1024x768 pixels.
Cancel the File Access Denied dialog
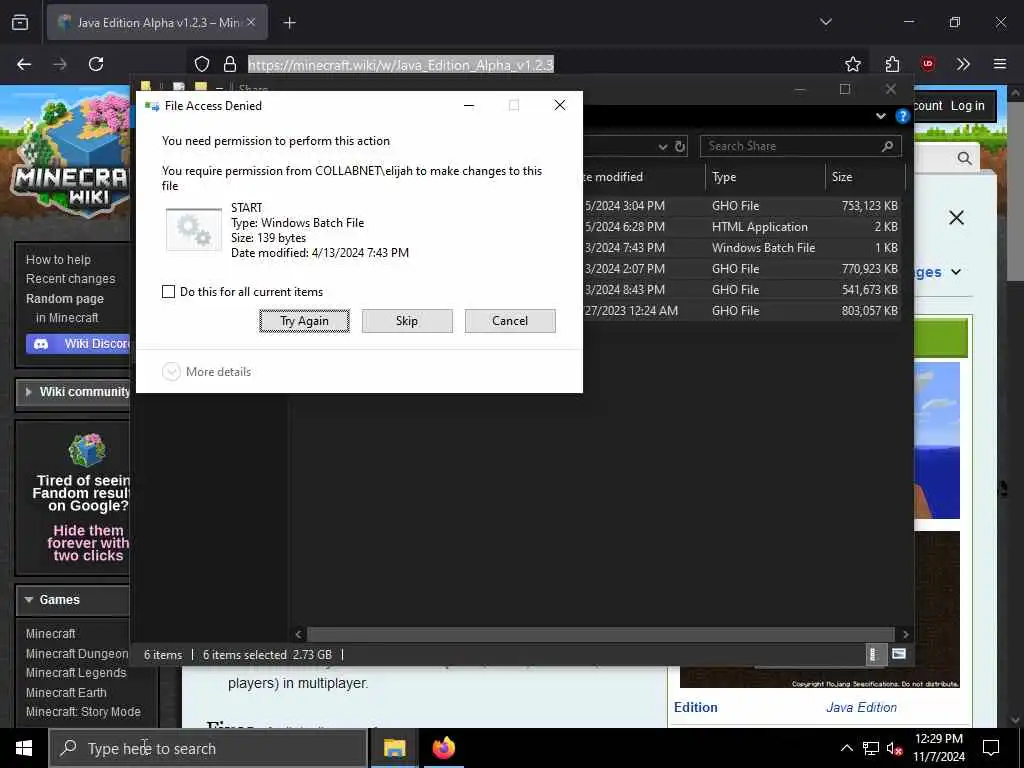tap(510, 321)
